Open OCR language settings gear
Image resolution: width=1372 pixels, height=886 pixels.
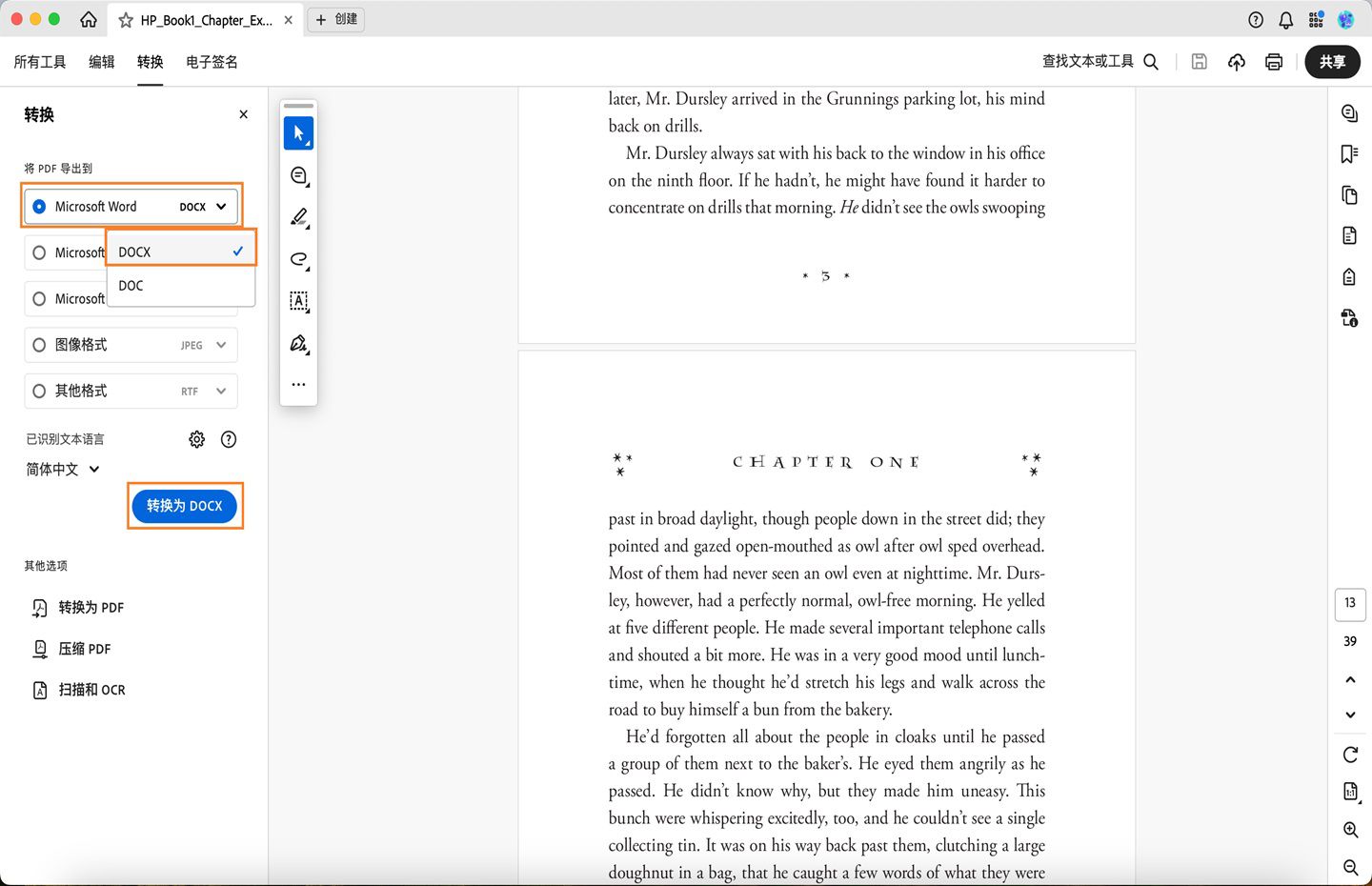point(196,439)
